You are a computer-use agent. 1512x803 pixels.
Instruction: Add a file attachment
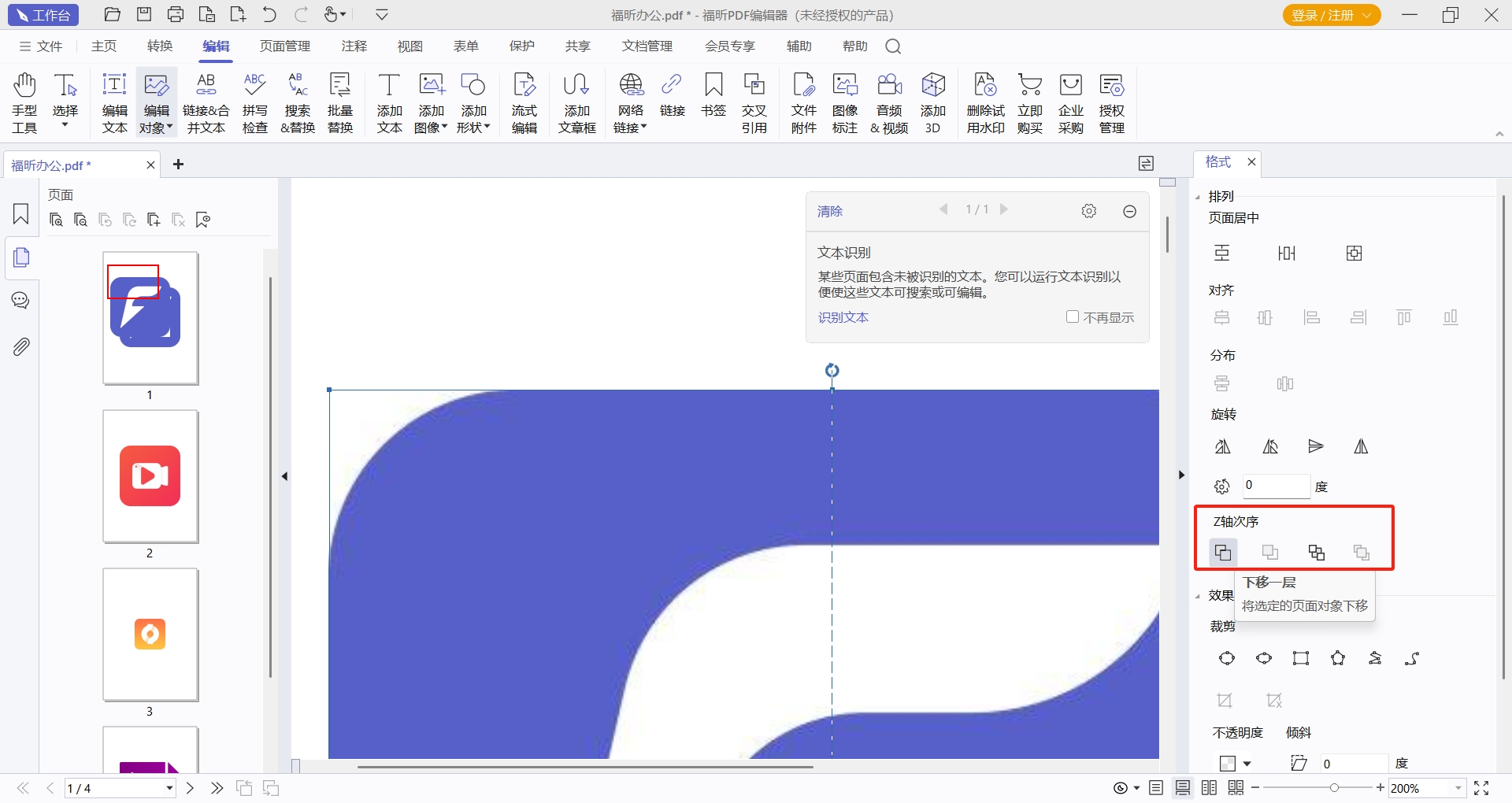point(803,103)
